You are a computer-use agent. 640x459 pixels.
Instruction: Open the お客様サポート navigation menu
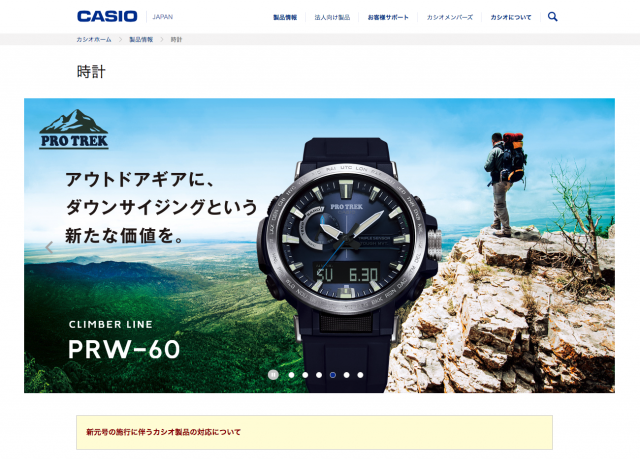pyautogui.click(x=388, y=17)
